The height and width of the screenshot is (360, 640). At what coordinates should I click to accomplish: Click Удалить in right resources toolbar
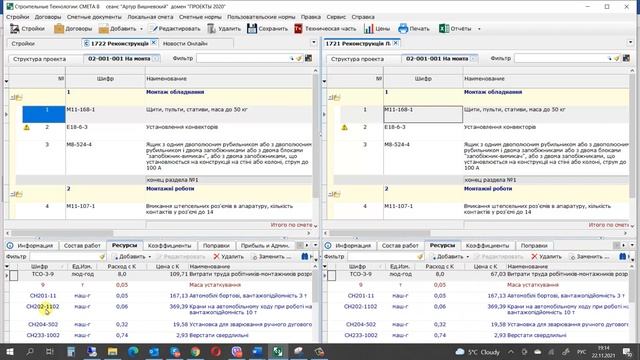tap(547, 257)
